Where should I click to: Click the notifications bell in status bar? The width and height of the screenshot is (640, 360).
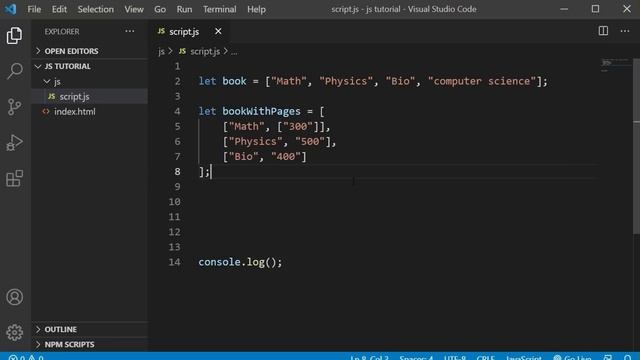pos(628,358)
